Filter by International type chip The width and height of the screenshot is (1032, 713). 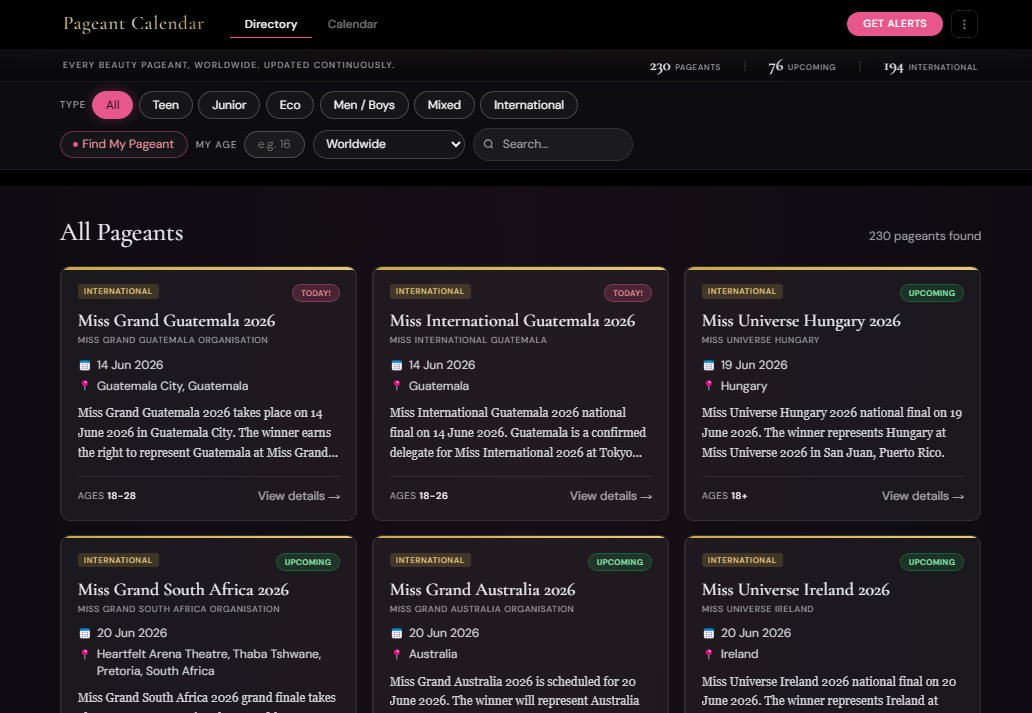click(529, 105)
